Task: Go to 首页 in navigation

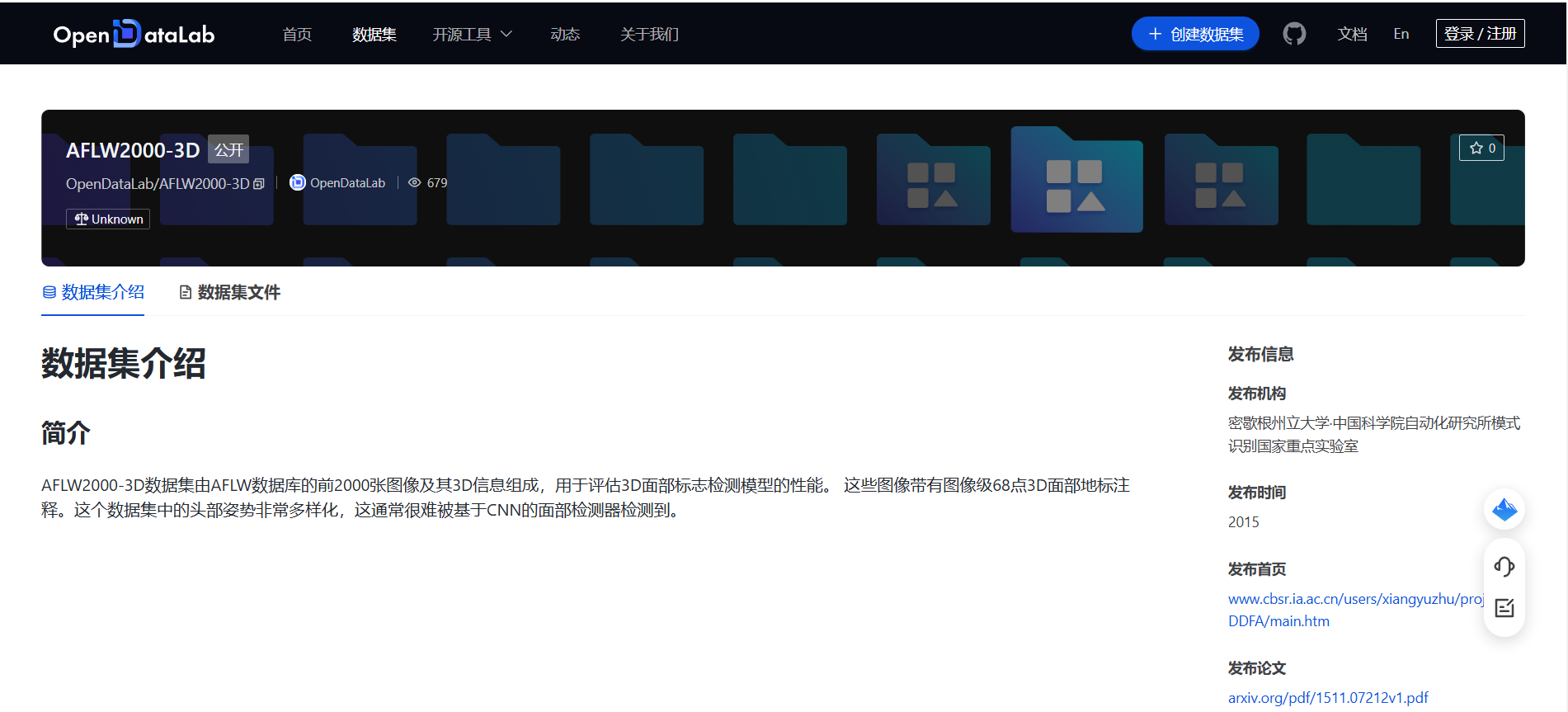Action: [x=297, y=34]
